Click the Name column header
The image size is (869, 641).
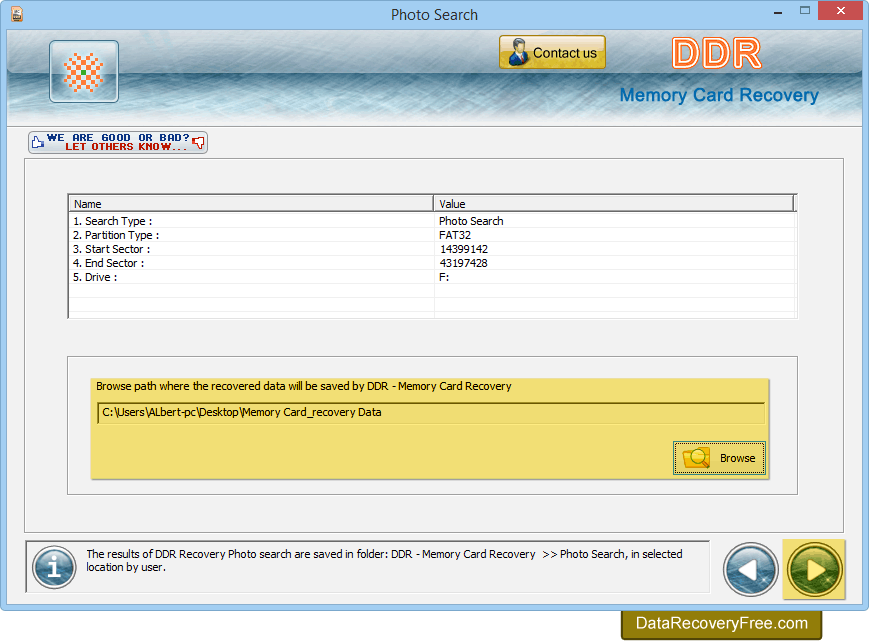point(251,203)
